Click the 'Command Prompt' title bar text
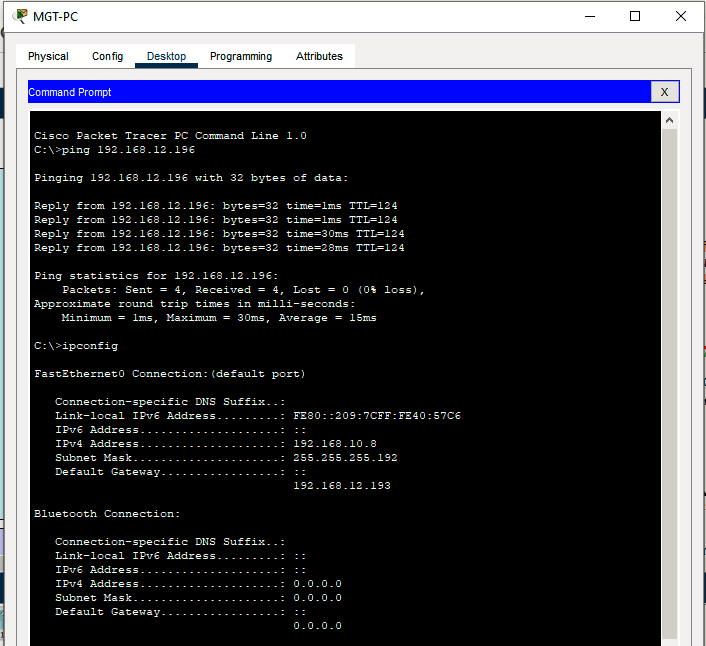Screen dimensions: 706x646 coord(70,92)
